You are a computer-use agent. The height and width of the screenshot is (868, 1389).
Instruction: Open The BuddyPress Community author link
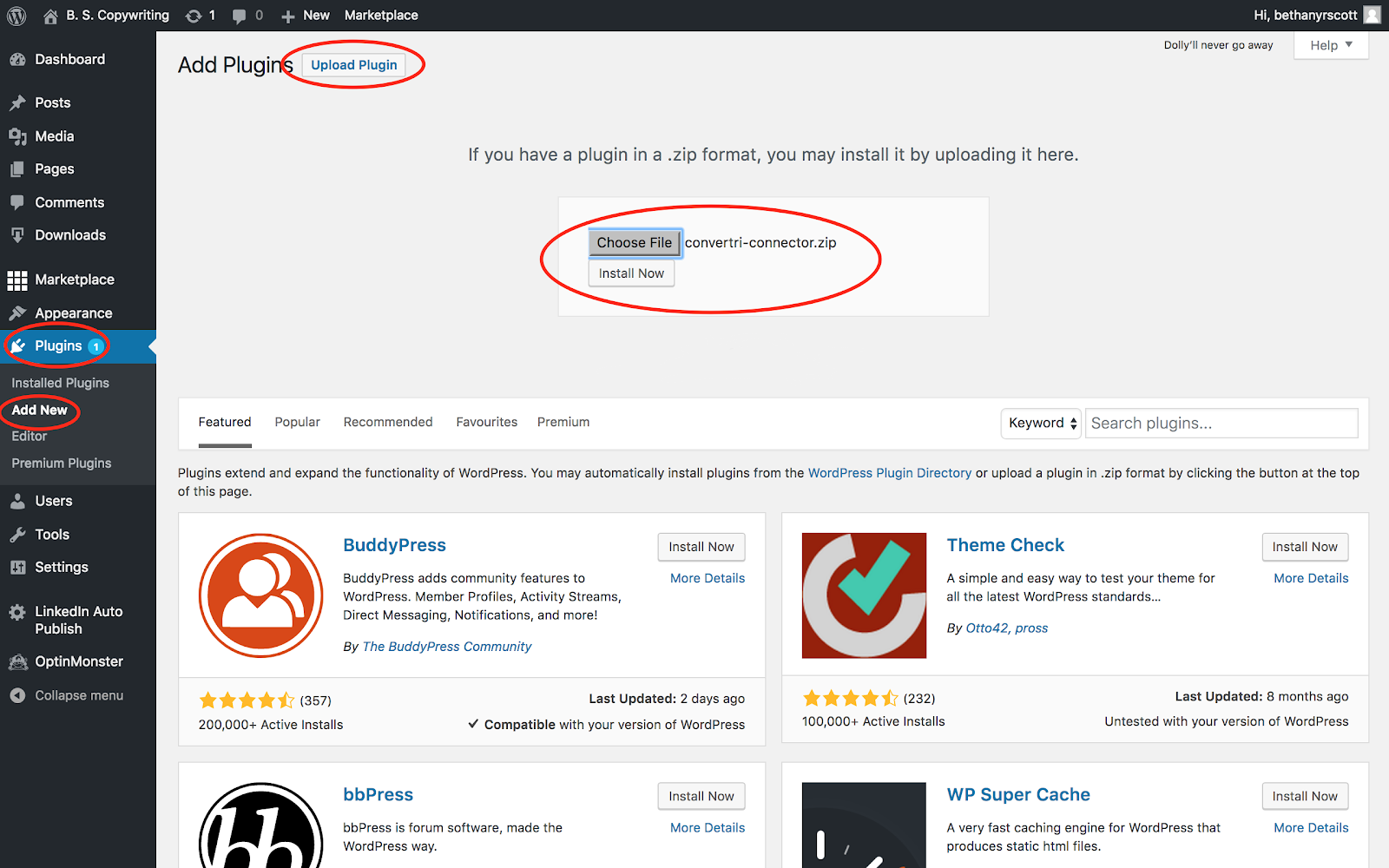point(447,647)
